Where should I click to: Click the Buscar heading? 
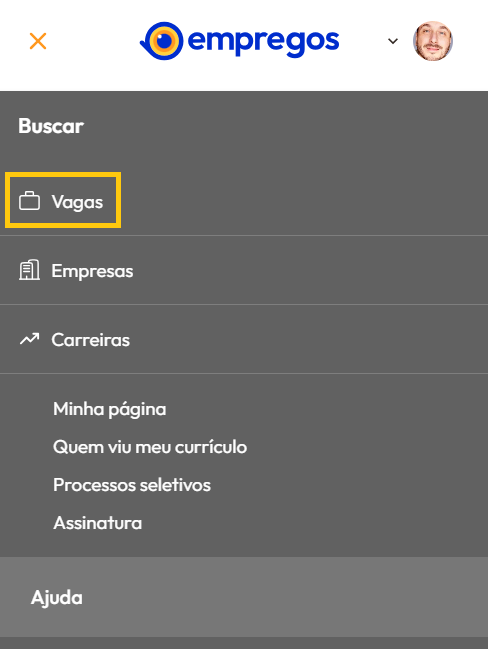pyautogui.click(x=51, y=126)
